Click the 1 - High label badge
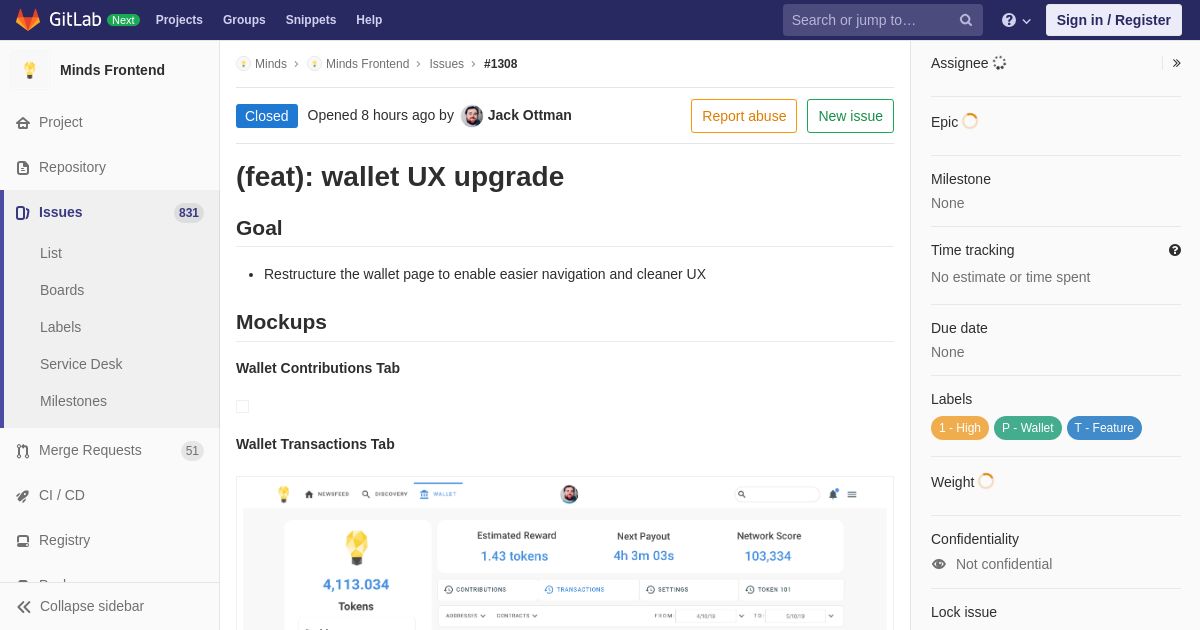The height and width of the screenshot is (630, 1200). (960, 428)
